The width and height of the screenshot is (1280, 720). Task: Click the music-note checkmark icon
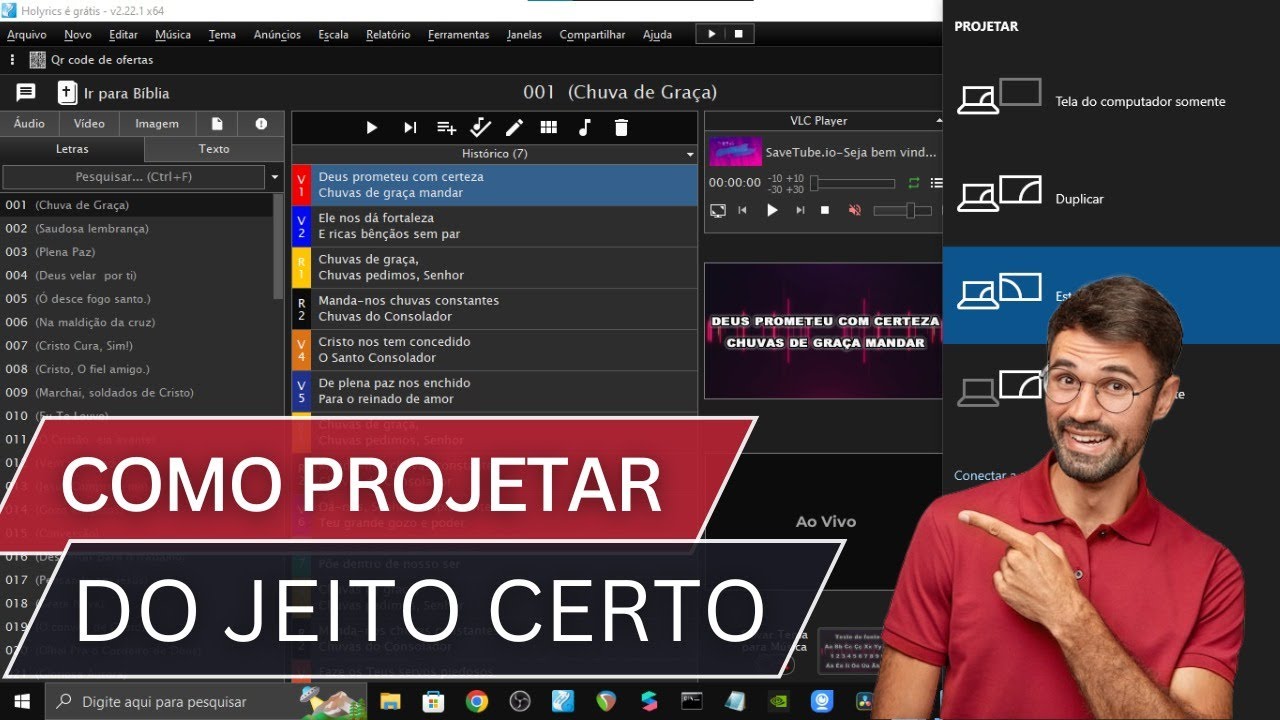click(480, 127)
